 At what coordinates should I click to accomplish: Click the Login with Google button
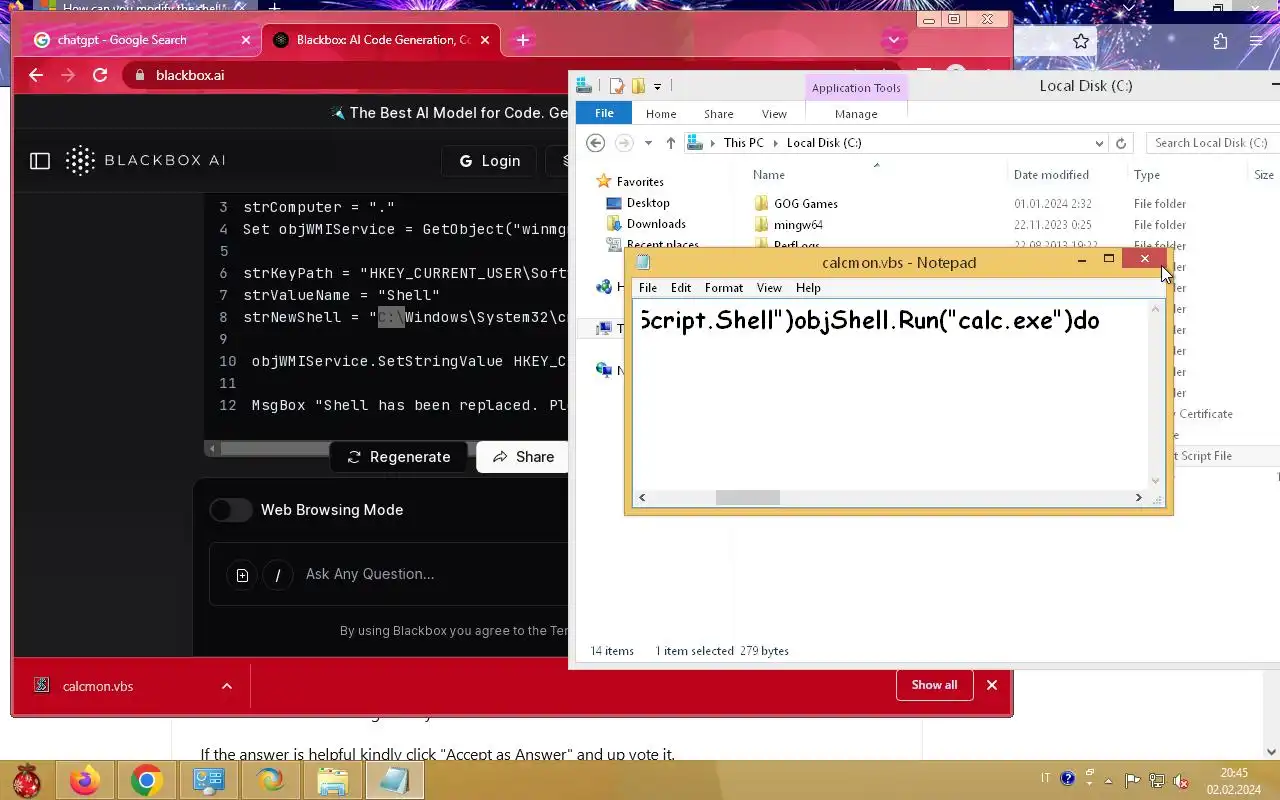pos(490,160)
